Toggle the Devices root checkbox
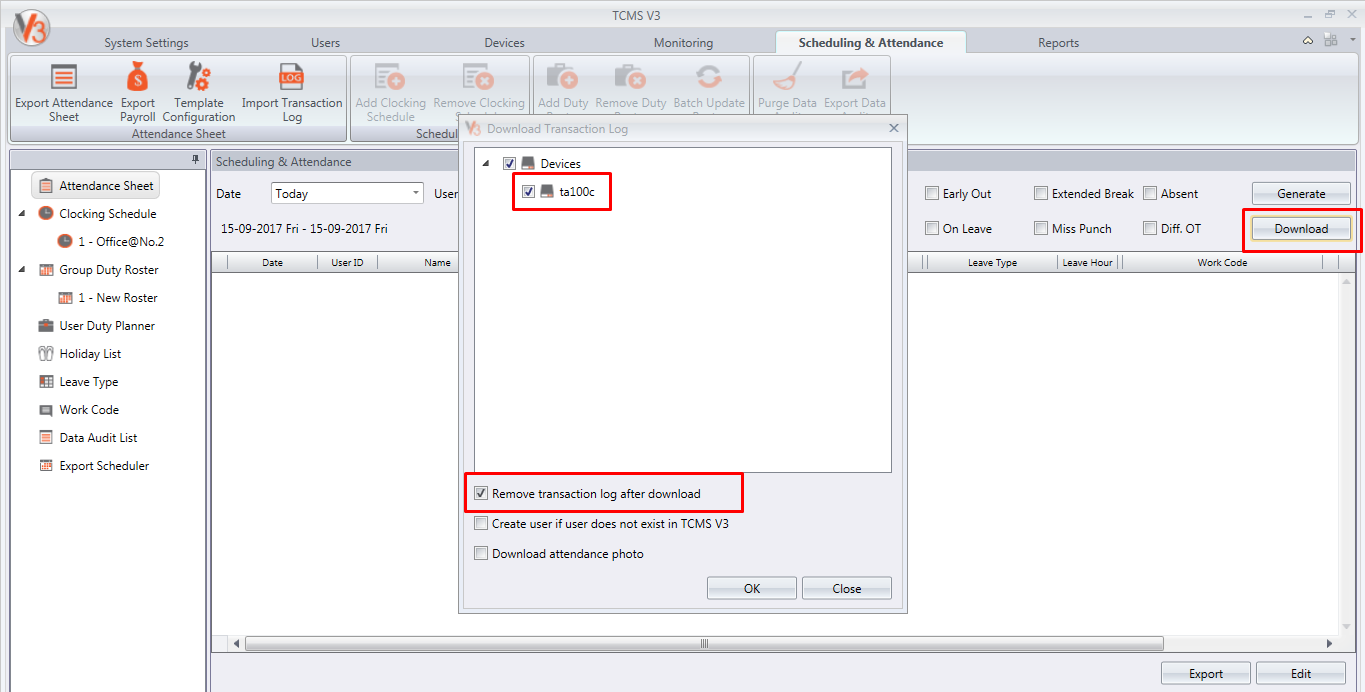1365x692 pixels. (x=510, y=163)
